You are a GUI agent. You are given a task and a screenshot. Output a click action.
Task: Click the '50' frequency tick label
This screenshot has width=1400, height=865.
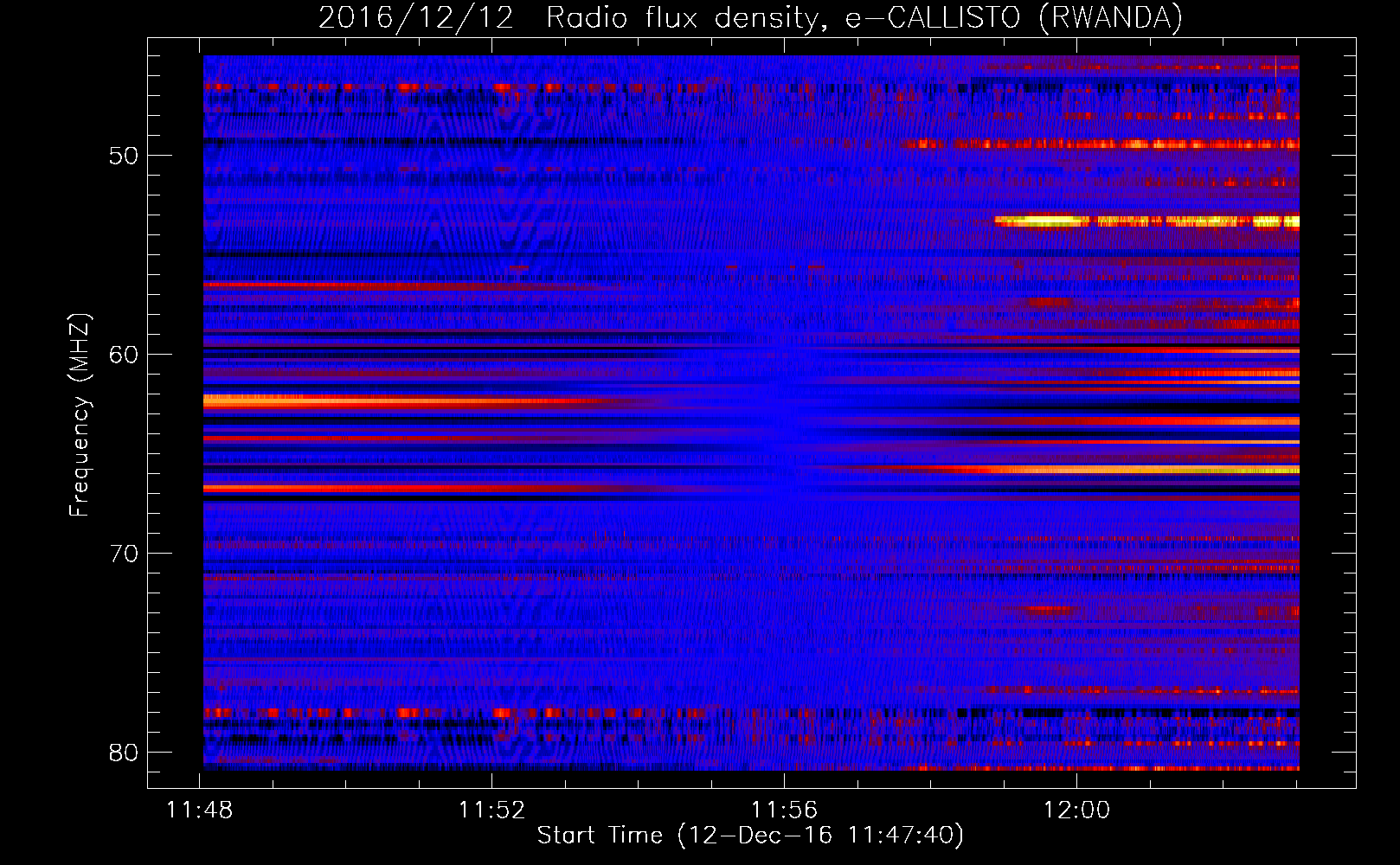point(125,157)
